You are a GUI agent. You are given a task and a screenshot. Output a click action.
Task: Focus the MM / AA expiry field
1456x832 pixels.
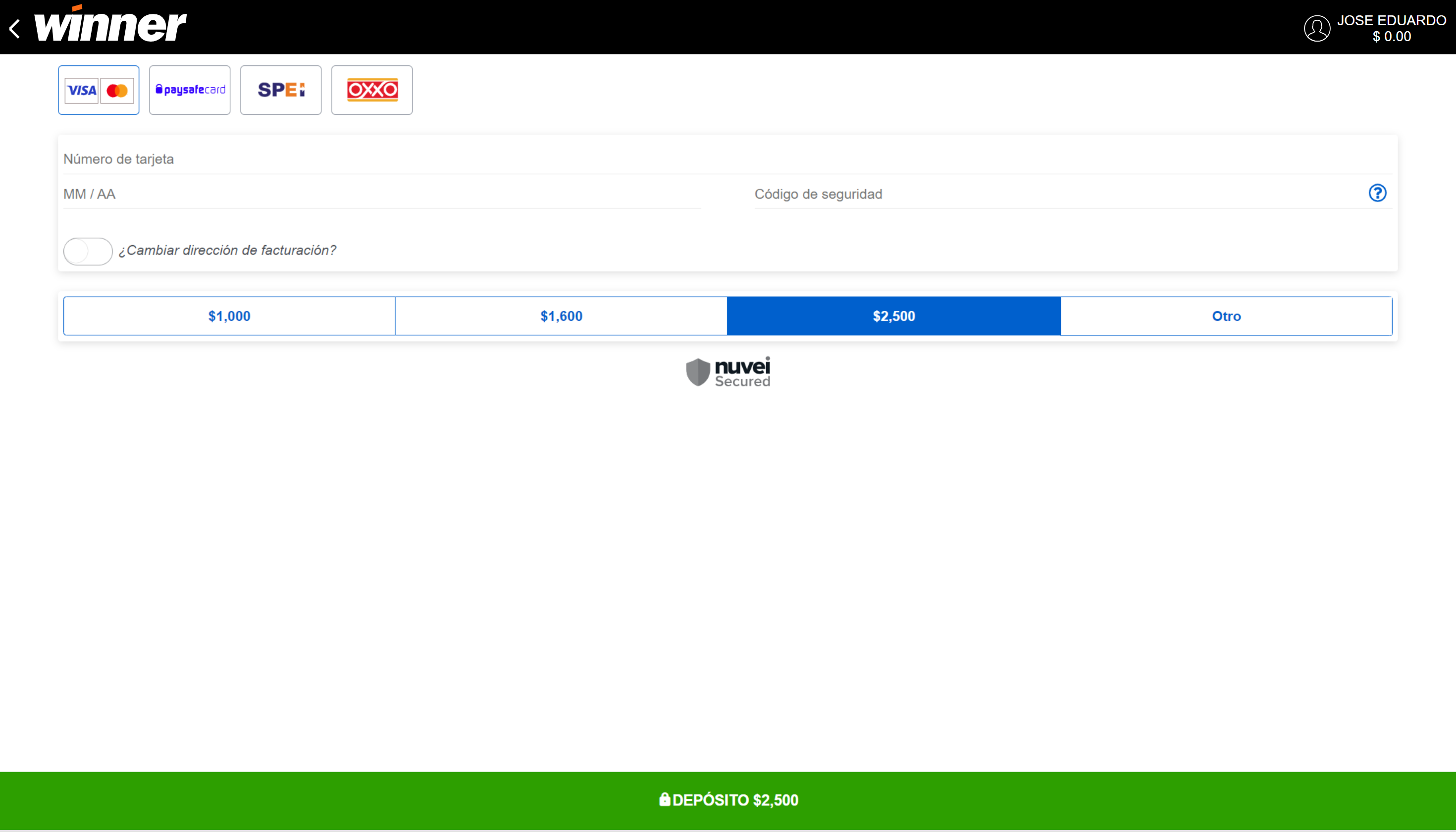[382, 194]
